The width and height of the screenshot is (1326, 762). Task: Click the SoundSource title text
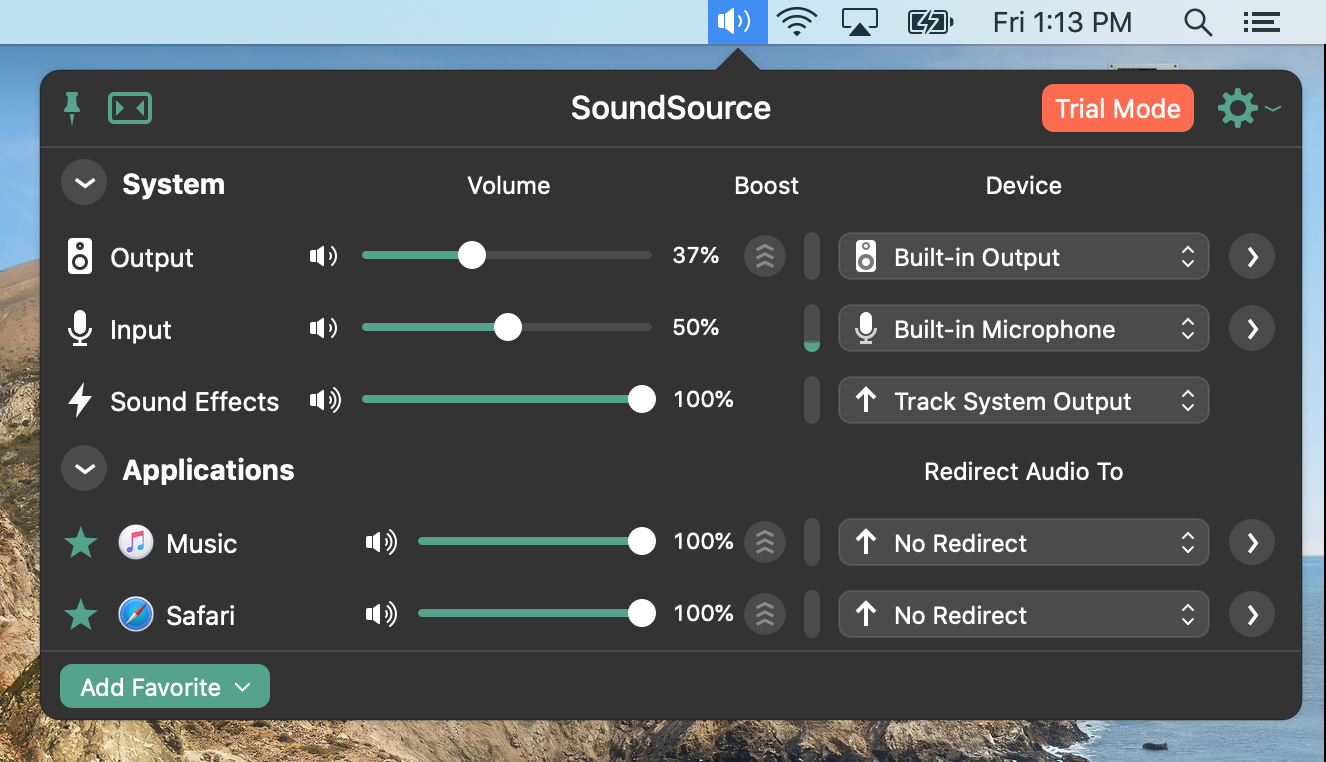click(x=671, y=108)
